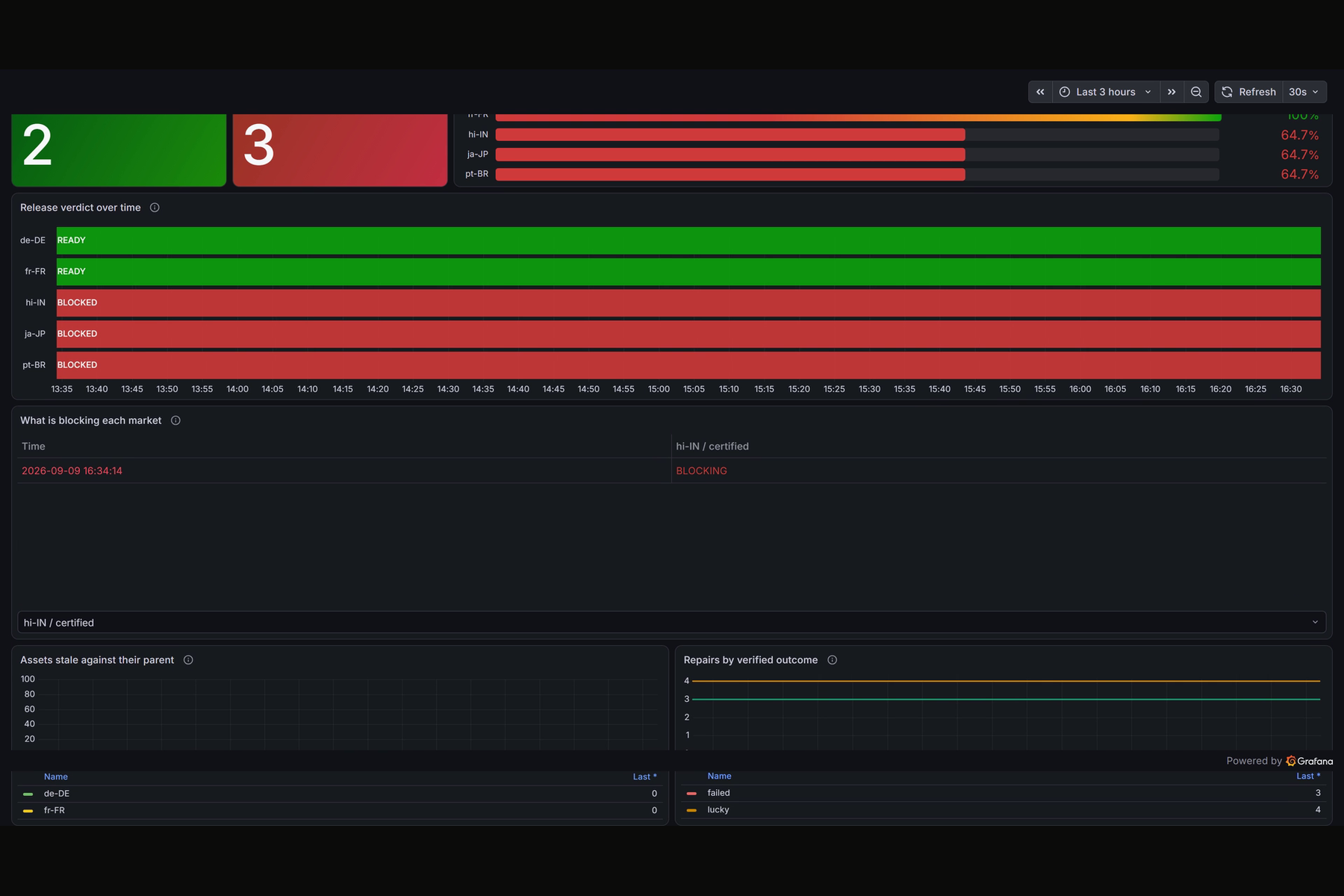Click the ja-JP 64.7% progress bar

857,155
